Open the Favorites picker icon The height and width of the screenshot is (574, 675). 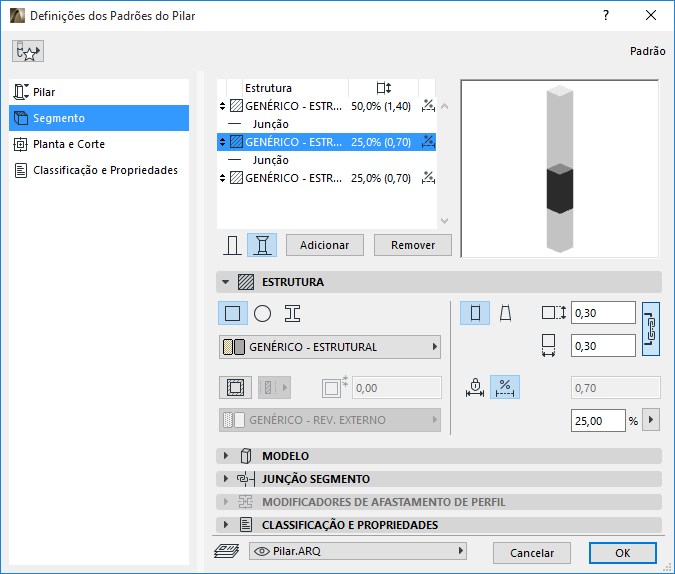[x=28, y=51]
